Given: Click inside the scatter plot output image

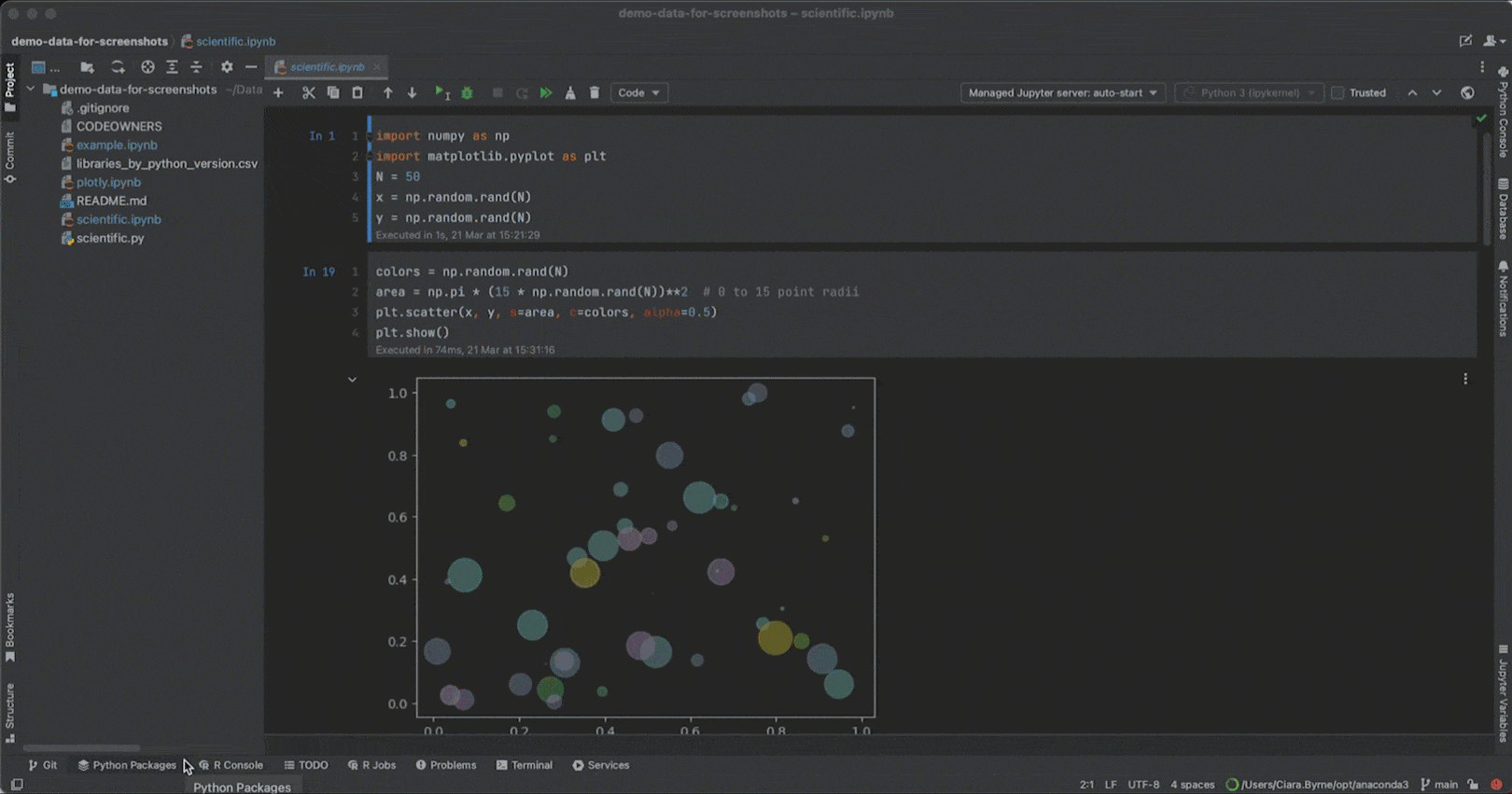Looking at the screenshot, I should pyautogui.click(x=645, y=547).
